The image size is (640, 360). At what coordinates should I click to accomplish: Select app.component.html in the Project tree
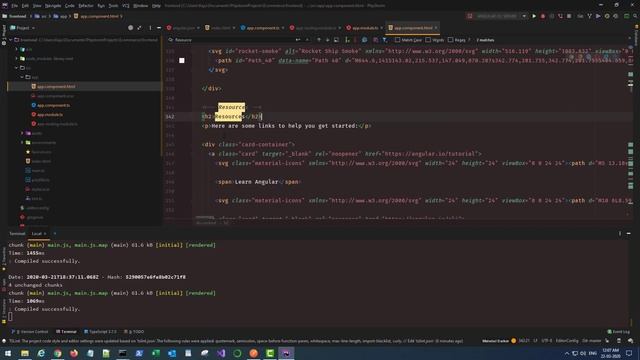coord(56,87)
